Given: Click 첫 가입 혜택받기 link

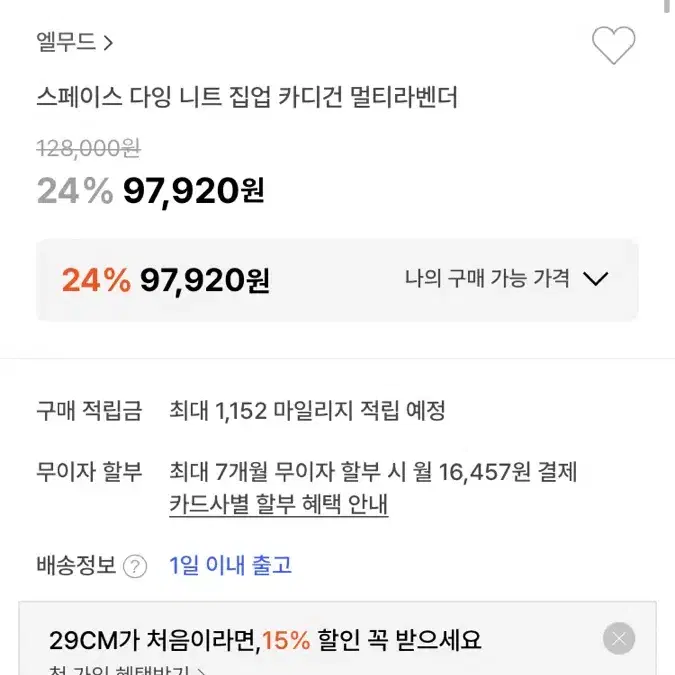Looking at the screenshot, I should (127, 670).
